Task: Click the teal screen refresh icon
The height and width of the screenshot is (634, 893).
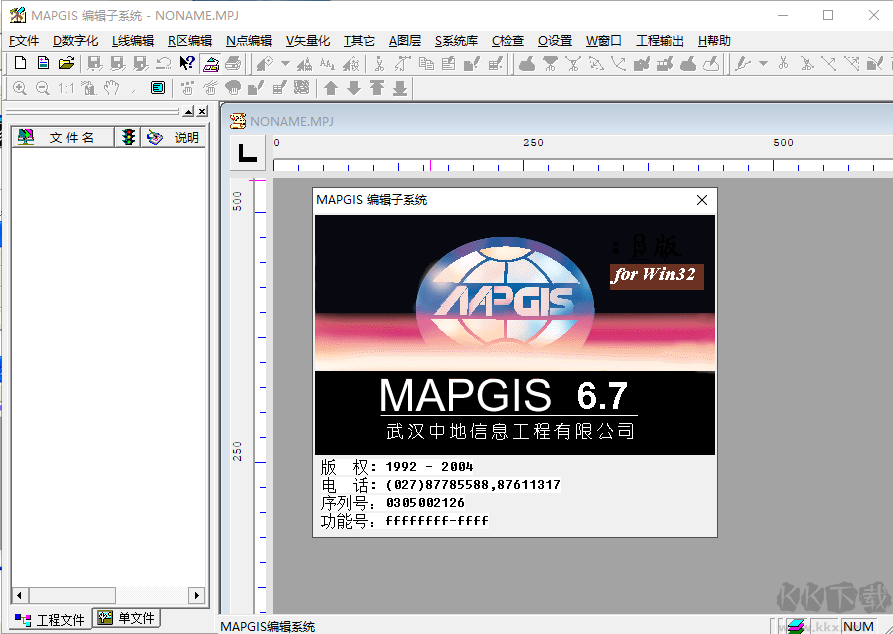Action: tap(157, 88)
